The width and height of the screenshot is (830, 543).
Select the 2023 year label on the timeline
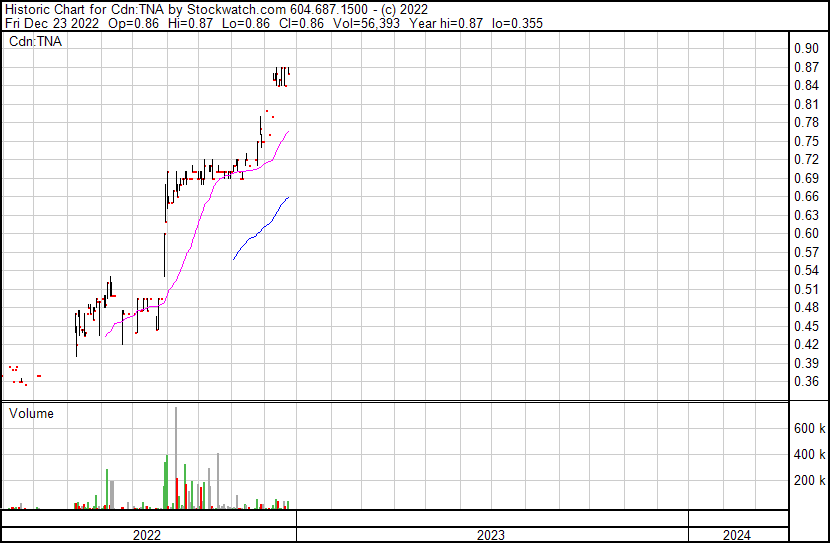click(x=491, y=535)
